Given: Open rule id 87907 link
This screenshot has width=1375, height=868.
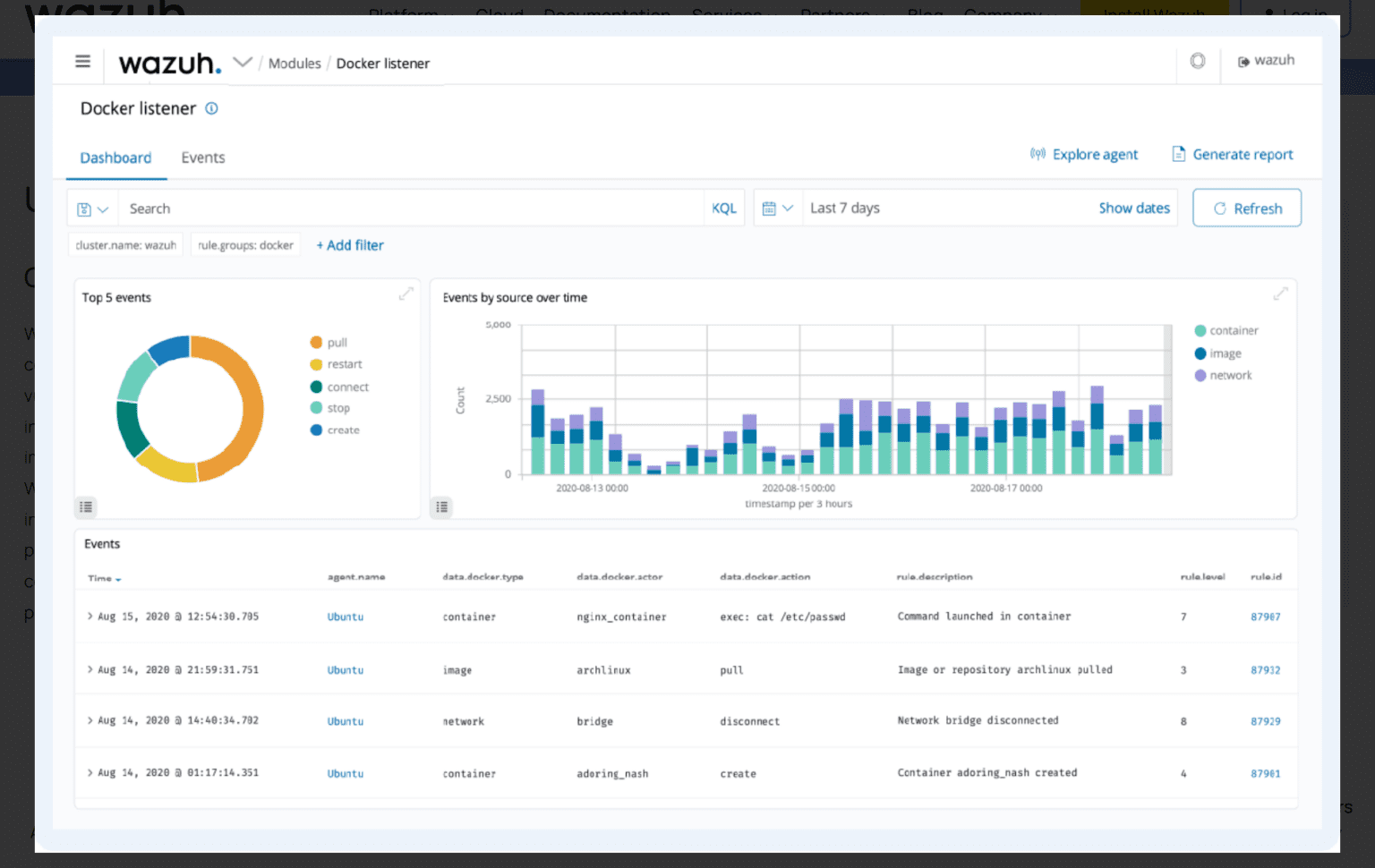Looking at the screenshot, I should [x=1266, y=617].
